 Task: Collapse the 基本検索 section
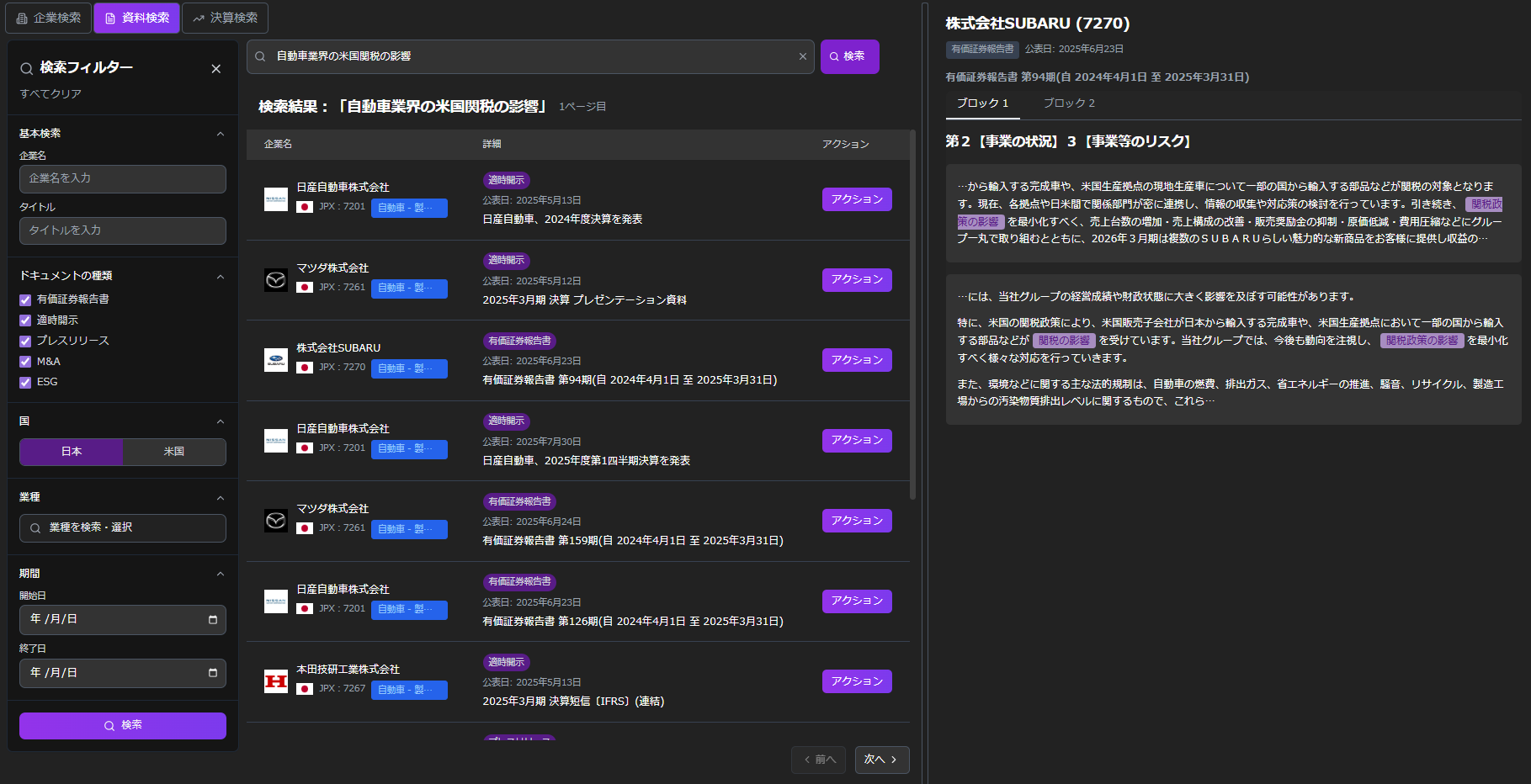pos(221,134)
